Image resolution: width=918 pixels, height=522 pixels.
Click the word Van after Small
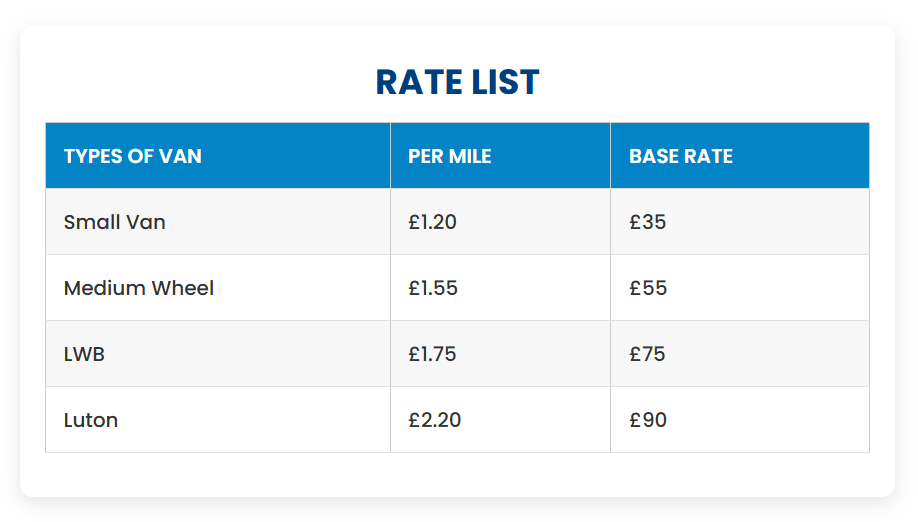[x=143, y=222]
